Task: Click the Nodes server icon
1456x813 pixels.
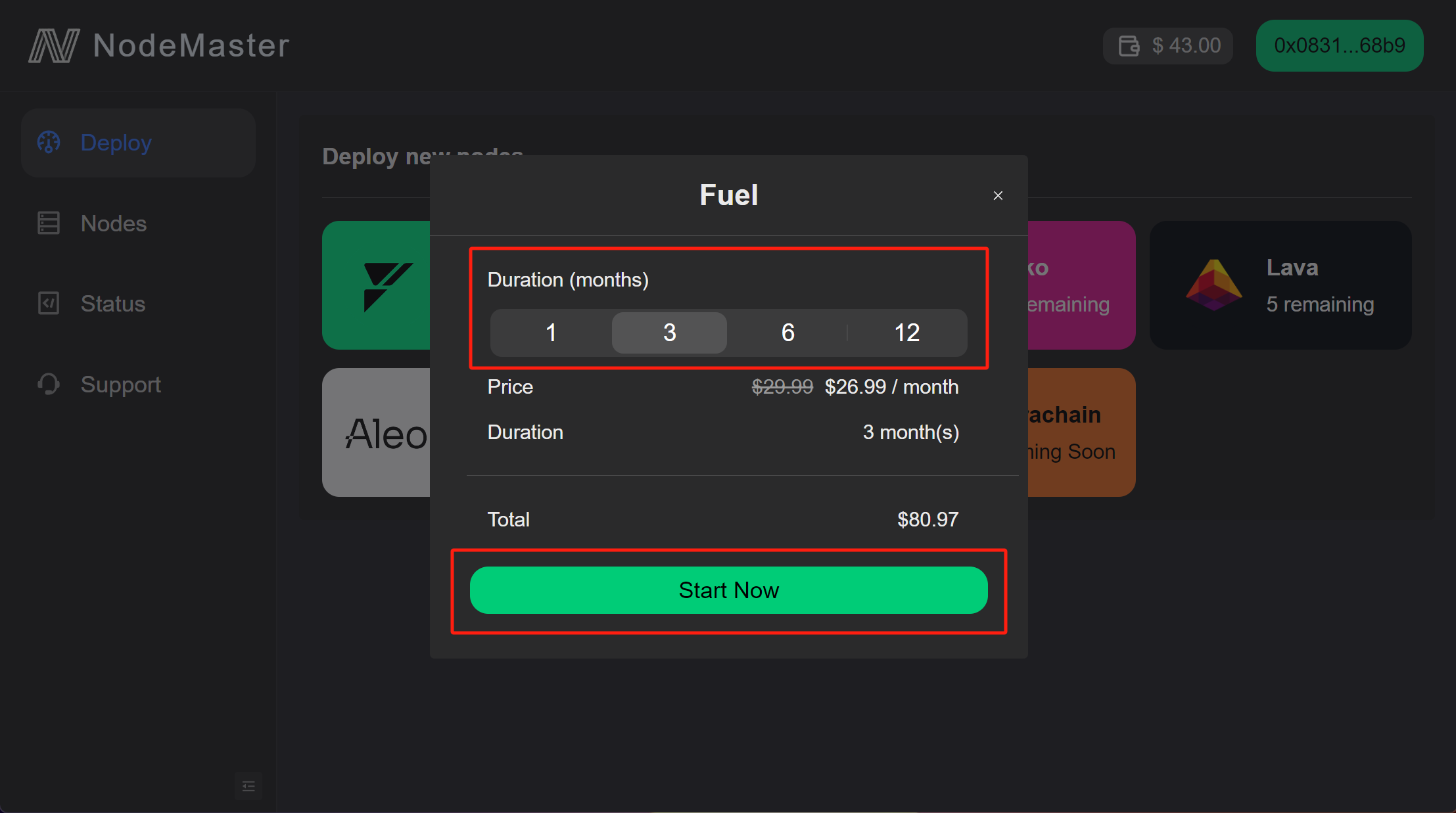Action: point(49,223)
